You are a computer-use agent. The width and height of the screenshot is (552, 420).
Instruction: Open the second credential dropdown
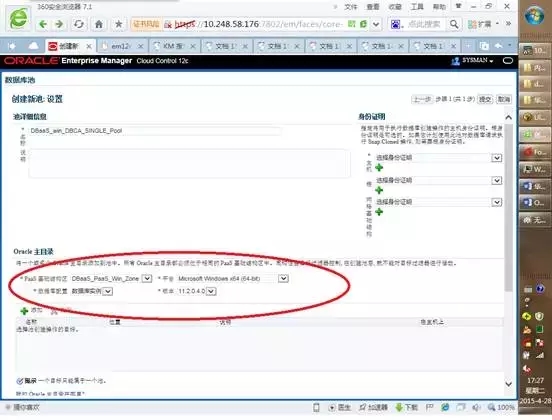497,180
